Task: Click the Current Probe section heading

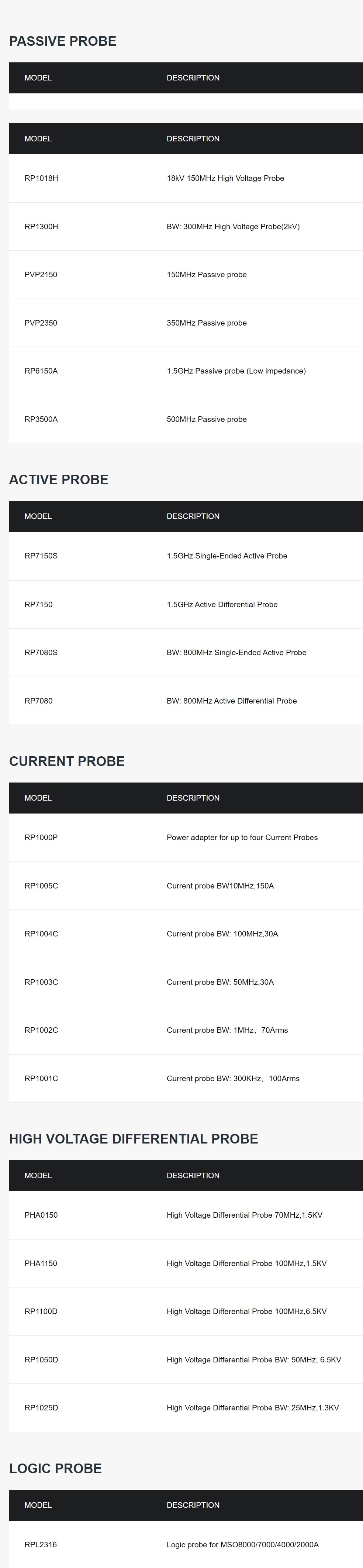Action: [67, 761]
